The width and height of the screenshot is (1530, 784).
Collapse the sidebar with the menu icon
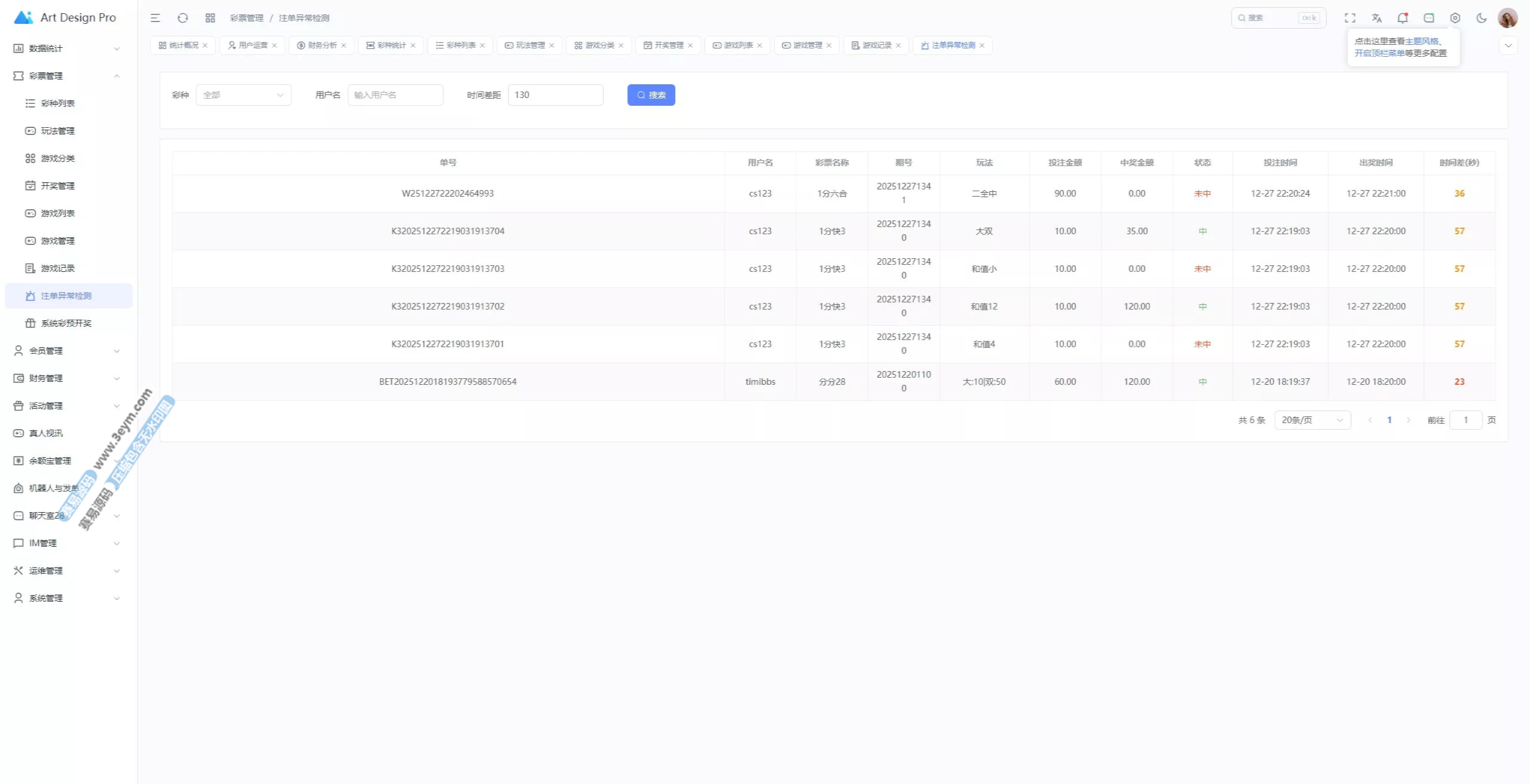pyautogui.click(x=155, y=18)
